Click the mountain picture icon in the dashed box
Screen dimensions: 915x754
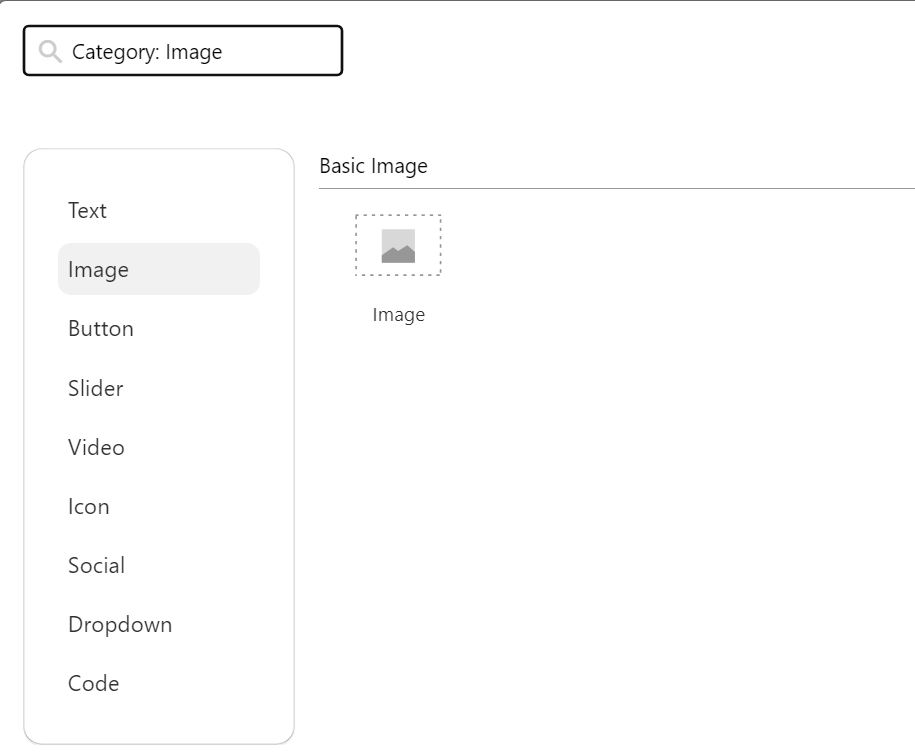pyautogui.click(x=398, y=246)
